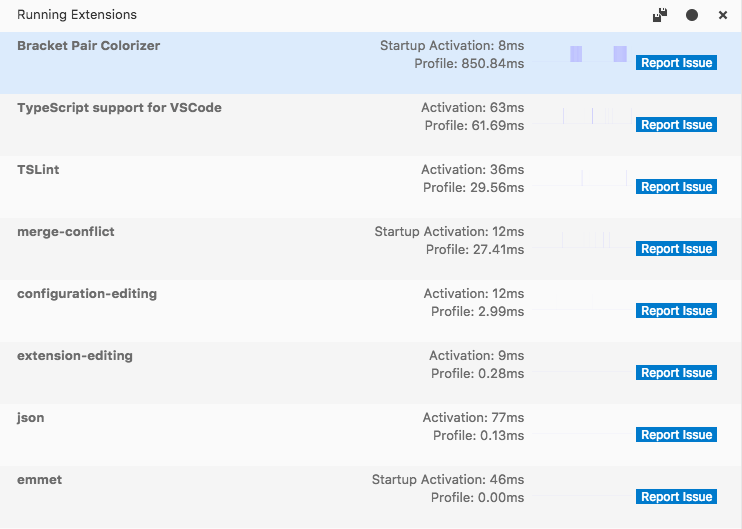Hit Report Issue in the json row
The width and height of the screenshot is (742, 529).
click(676, 435)
